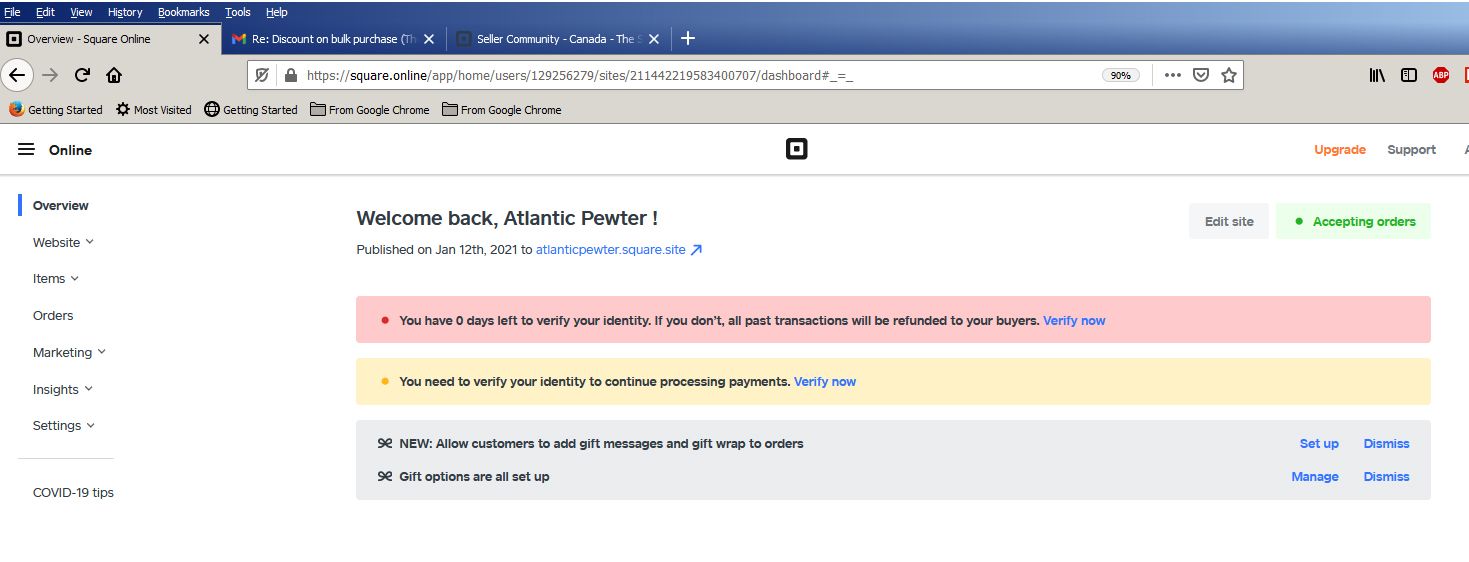Expand the Insights sidebar section
The height and width of the screenshot is (562, 1469).
(x=62, y=389)
